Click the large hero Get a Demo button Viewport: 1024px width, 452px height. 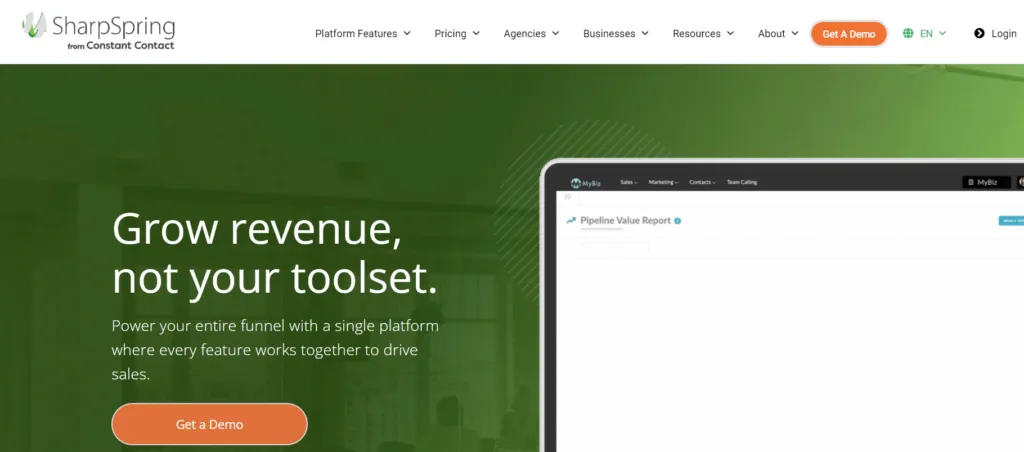209,424
